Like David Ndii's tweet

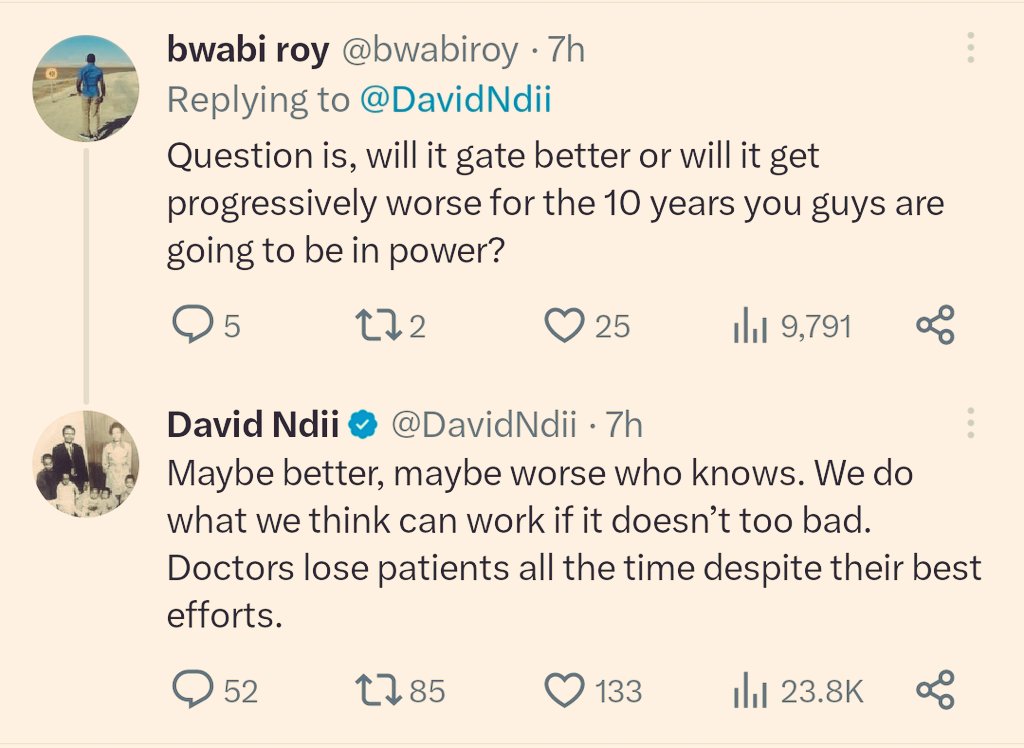click(x=566, y=691)
